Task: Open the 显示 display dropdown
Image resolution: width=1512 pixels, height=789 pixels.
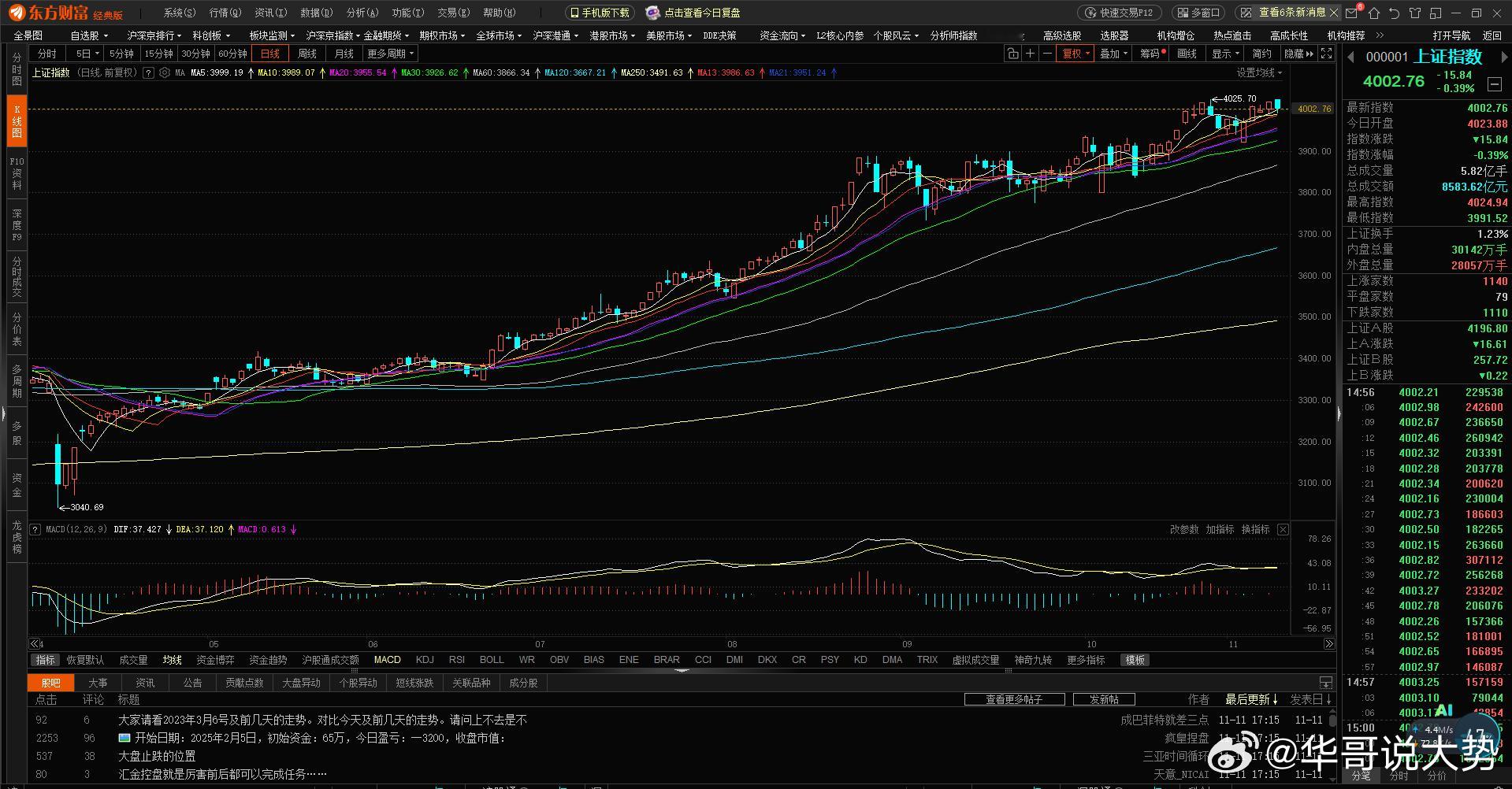Action: click(x=1226, y=54)
